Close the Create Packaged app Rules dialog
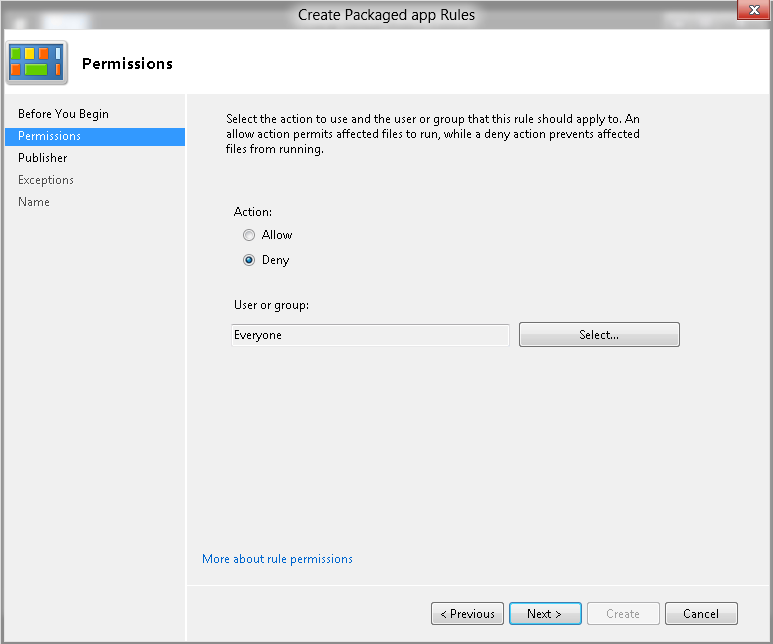Viewport: 773px width, 644px height. [x=754, y=10]
